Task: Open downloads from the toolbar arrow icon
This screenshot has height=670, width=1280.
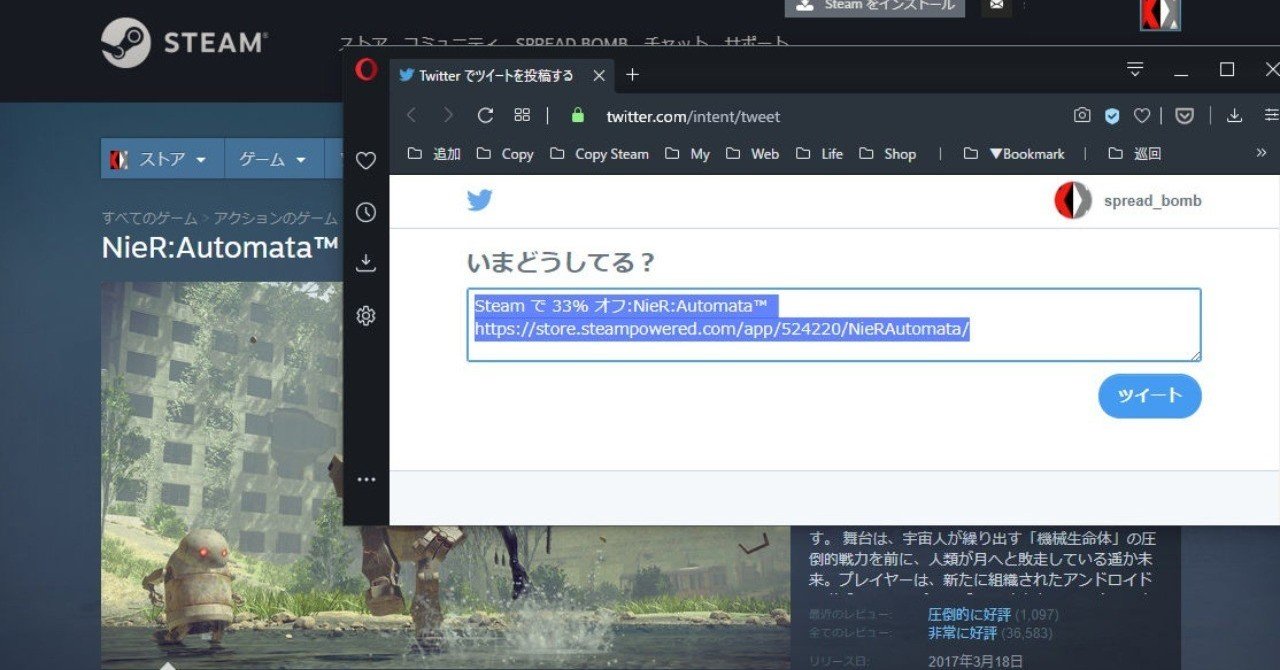Action: 1235,116
